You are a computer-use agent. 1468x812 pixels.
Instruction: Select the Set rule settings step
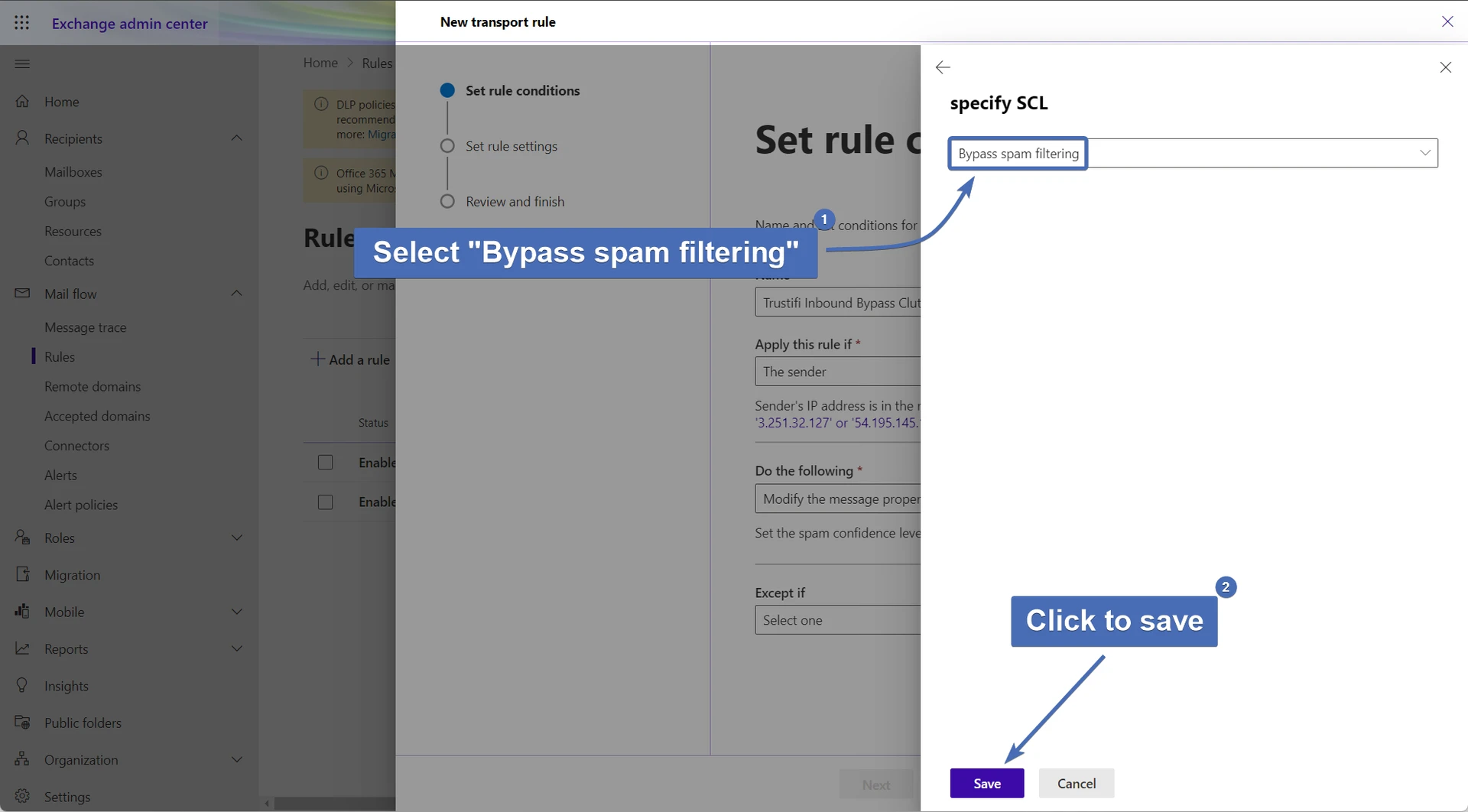(511, 146)
